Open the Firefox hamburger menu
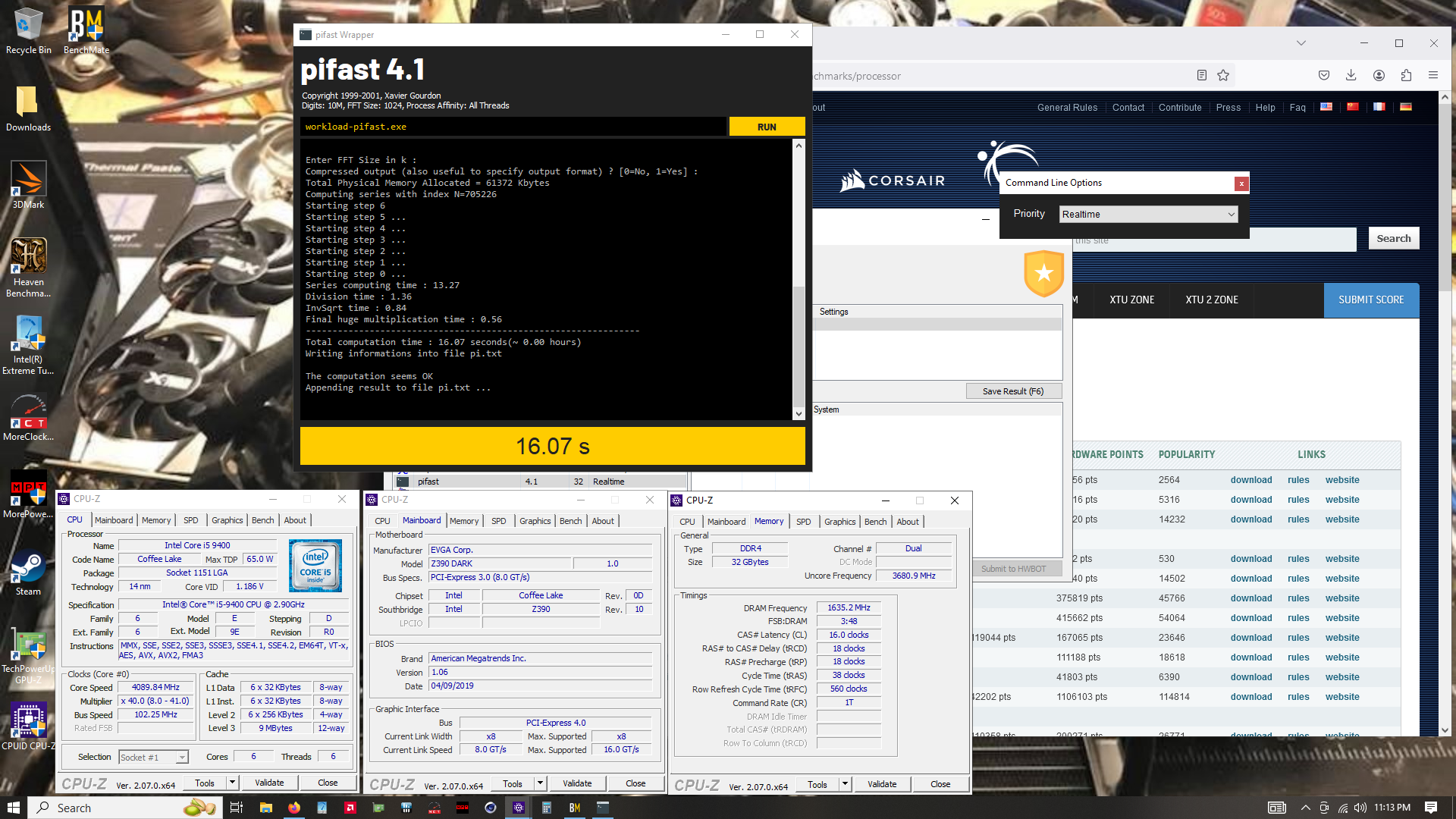The image size is (1456, 819). [x=1433, y=75]
